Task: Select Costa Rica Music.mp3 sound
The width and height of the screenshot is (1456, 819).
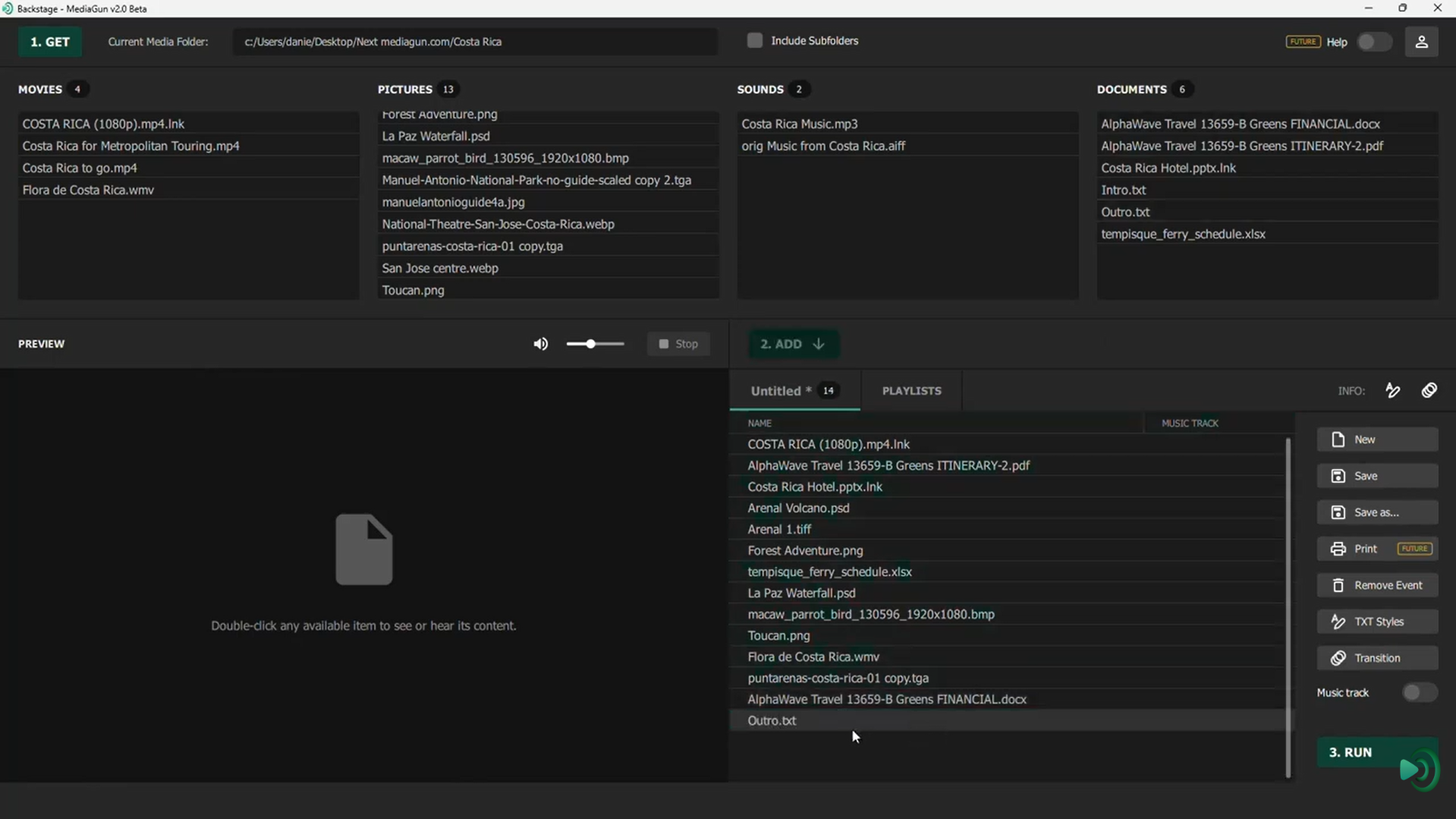Action: 907,124
